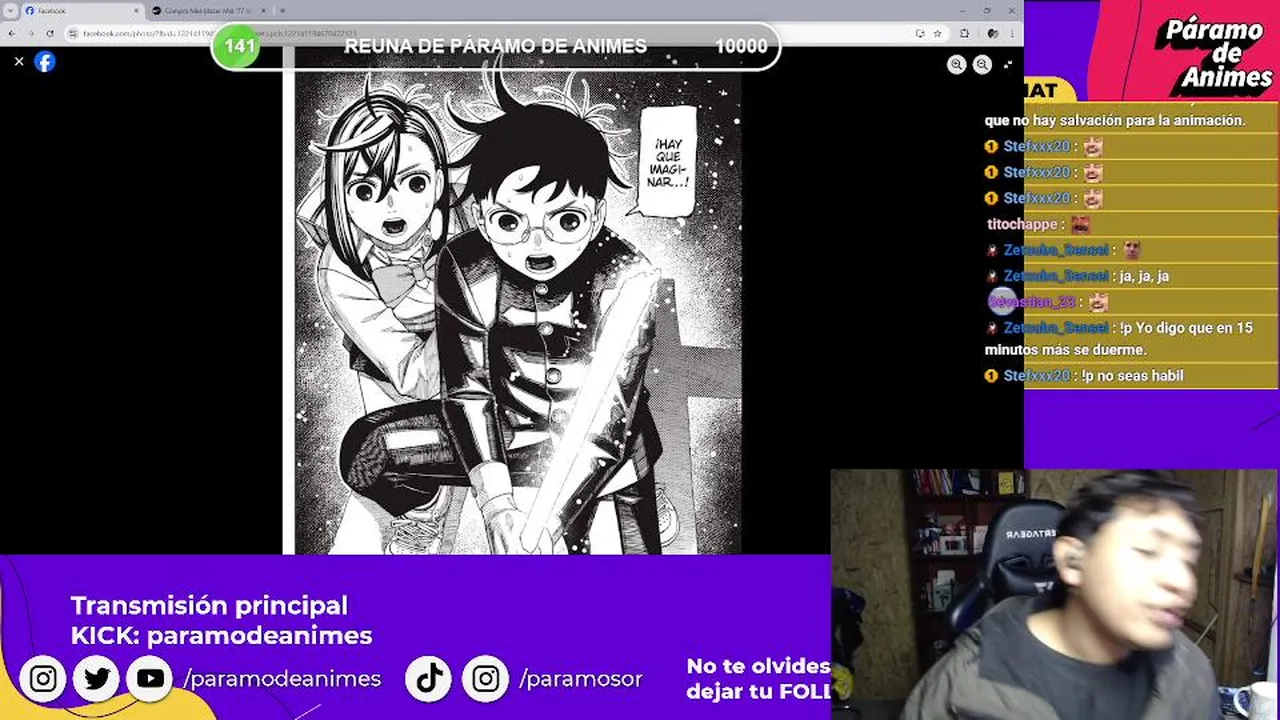Image resolution: width=1280 pixels, height=720 pixels.
Task: Open the Chrome three-dot menu
Action: coord(1012,33)
